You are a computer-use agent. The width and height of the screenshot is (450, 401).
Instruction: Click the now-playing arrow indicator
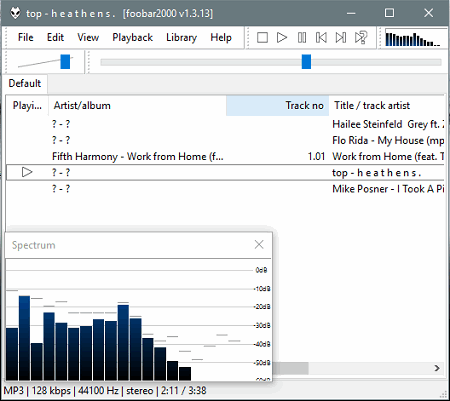27,172
